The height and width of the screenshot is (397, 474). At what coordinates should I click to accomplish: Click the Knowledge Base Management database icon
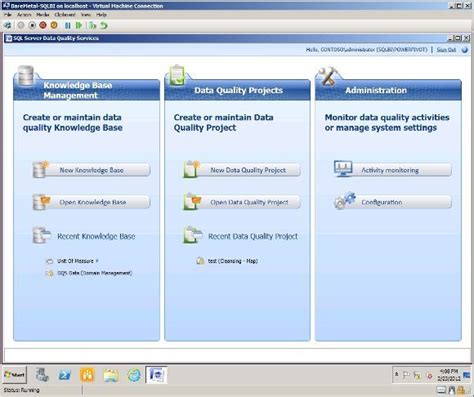click(26, 75)
